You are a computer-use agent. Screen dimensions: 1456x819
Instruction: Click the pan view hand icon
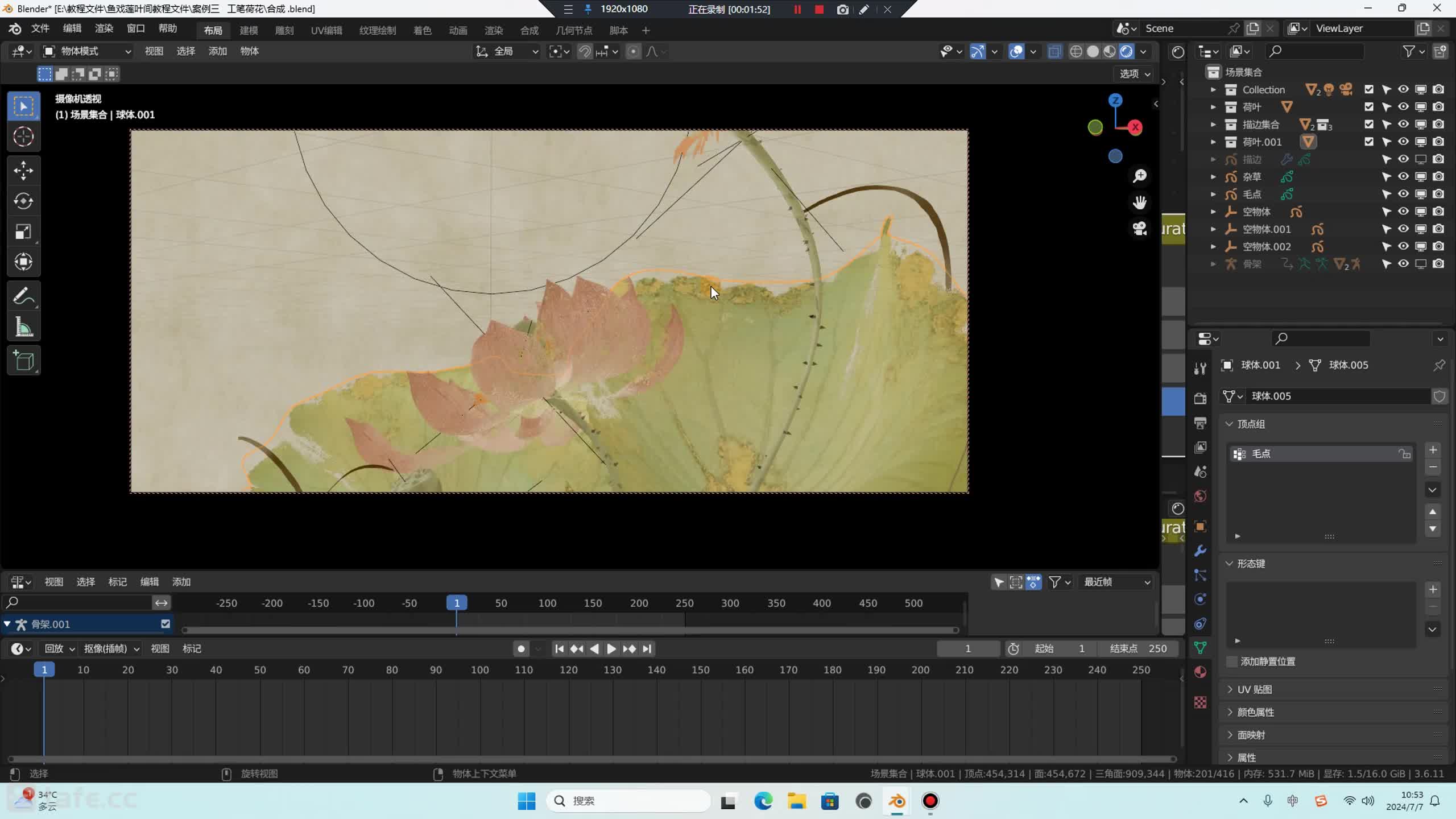tap(1139, 202)
